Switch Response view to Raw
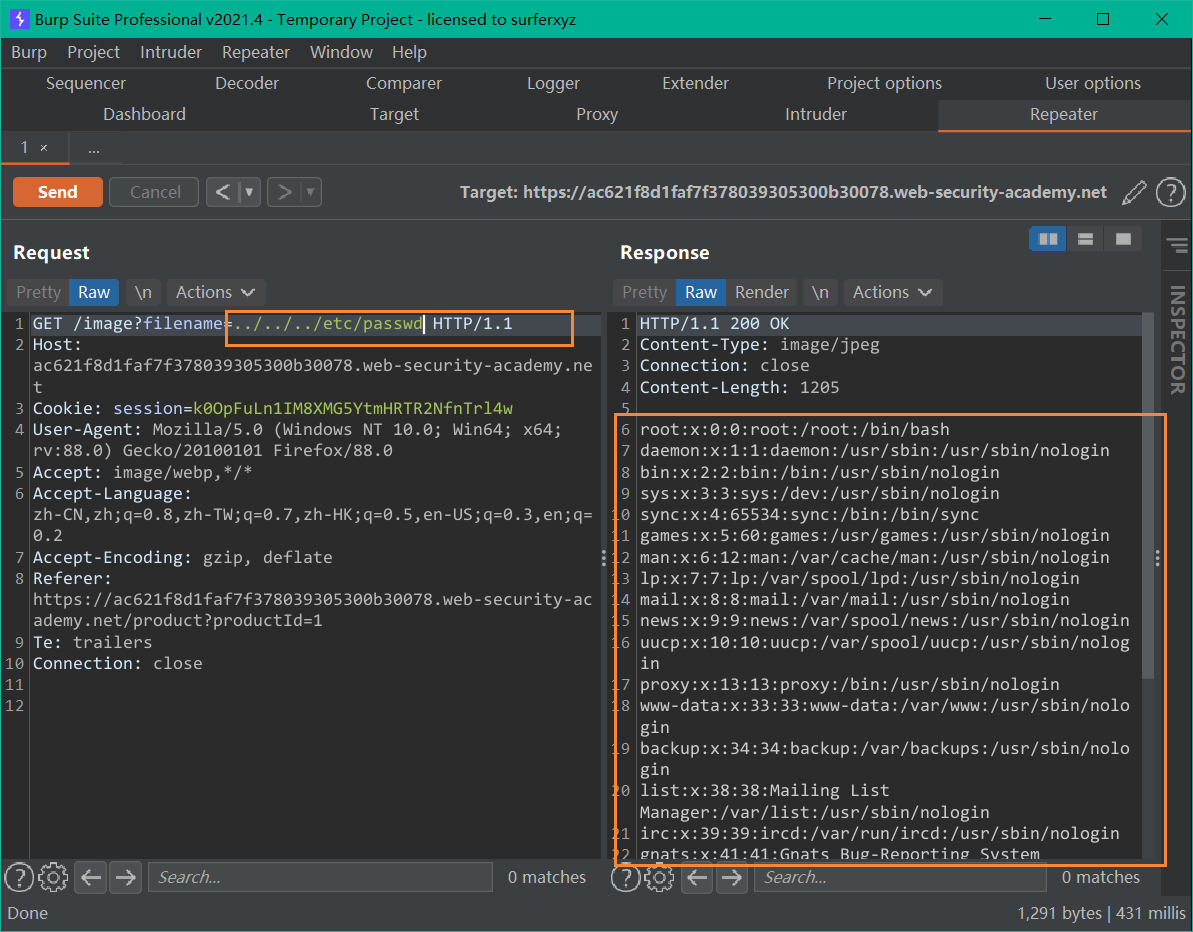Viewport: 1193px width, 932px height. click(701, 292)
